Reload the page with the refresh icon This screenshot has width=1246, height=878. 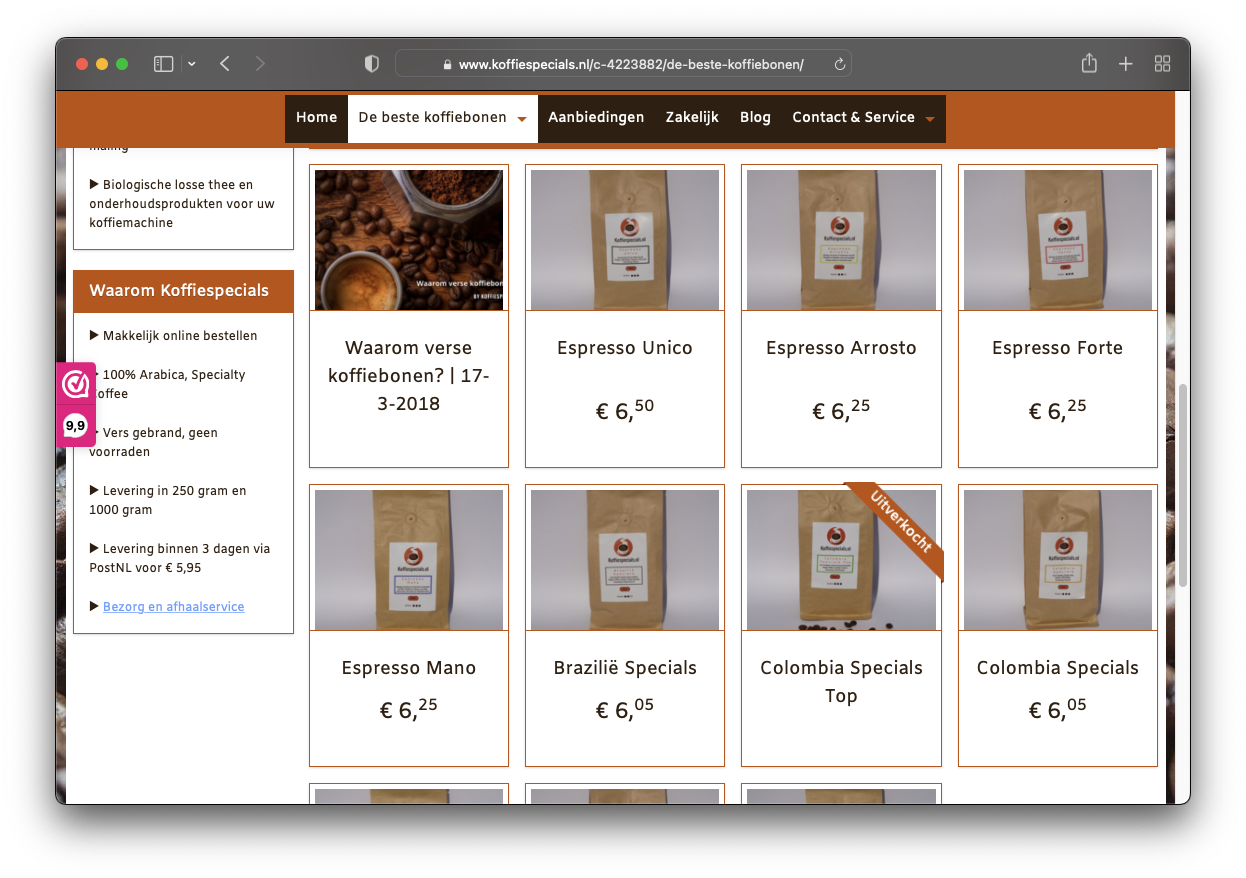click(840, 64)
